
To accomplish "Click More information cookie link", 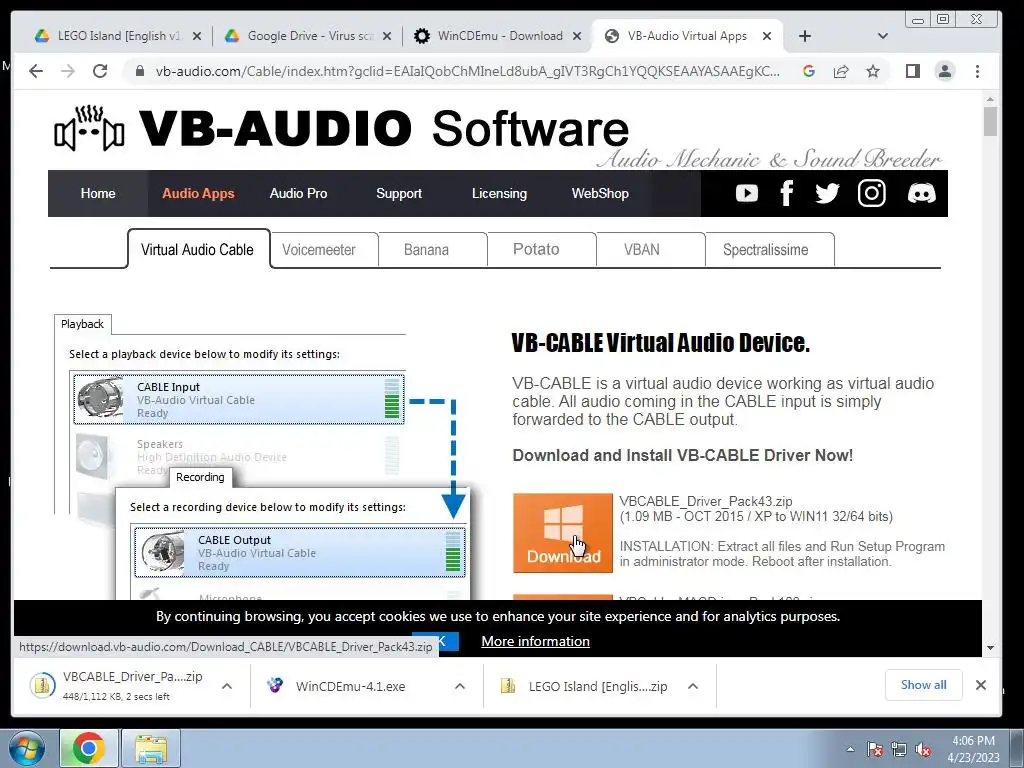I will click(536, 641).
